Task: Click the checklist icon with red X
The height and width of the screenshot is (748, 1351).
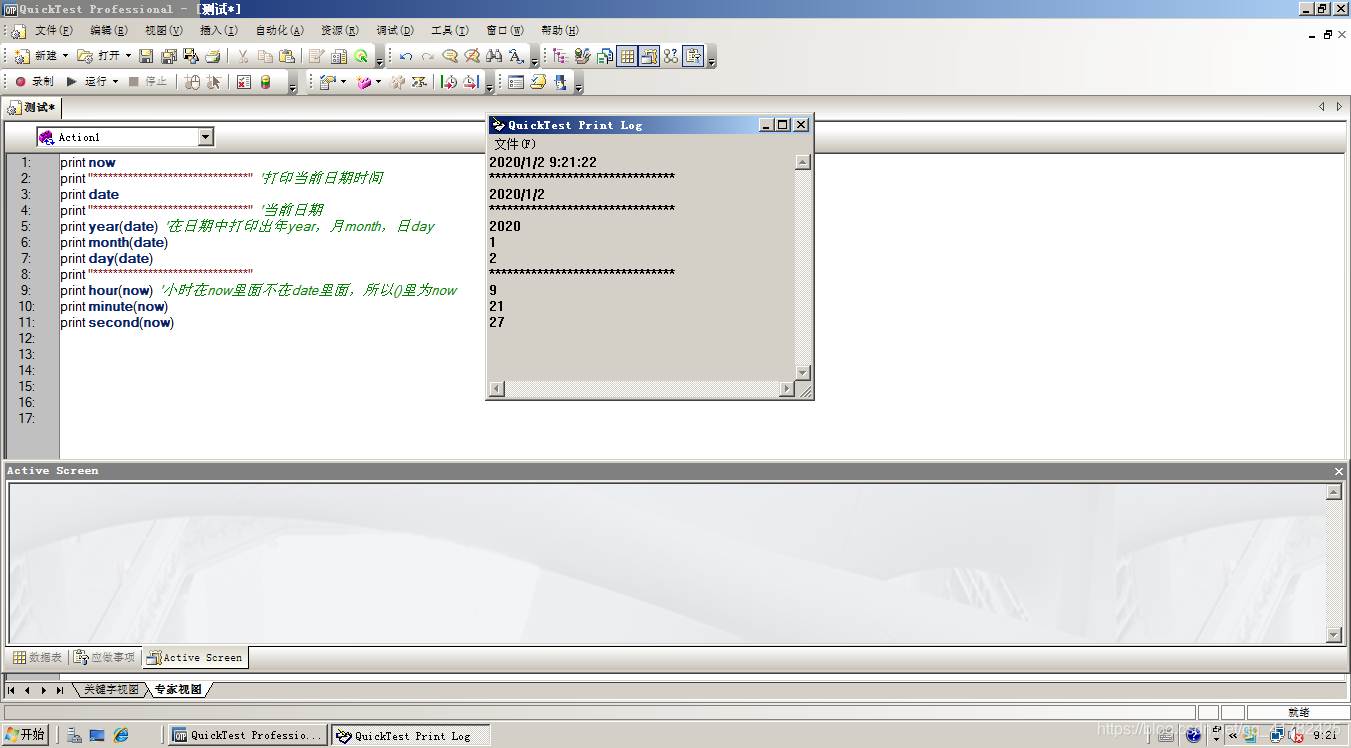Action: (x=244, y=82)
